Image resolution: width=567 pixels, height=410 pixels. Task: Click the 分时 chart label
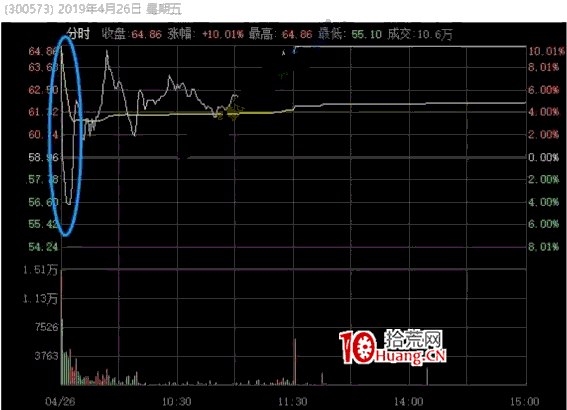tap(78, 34)
